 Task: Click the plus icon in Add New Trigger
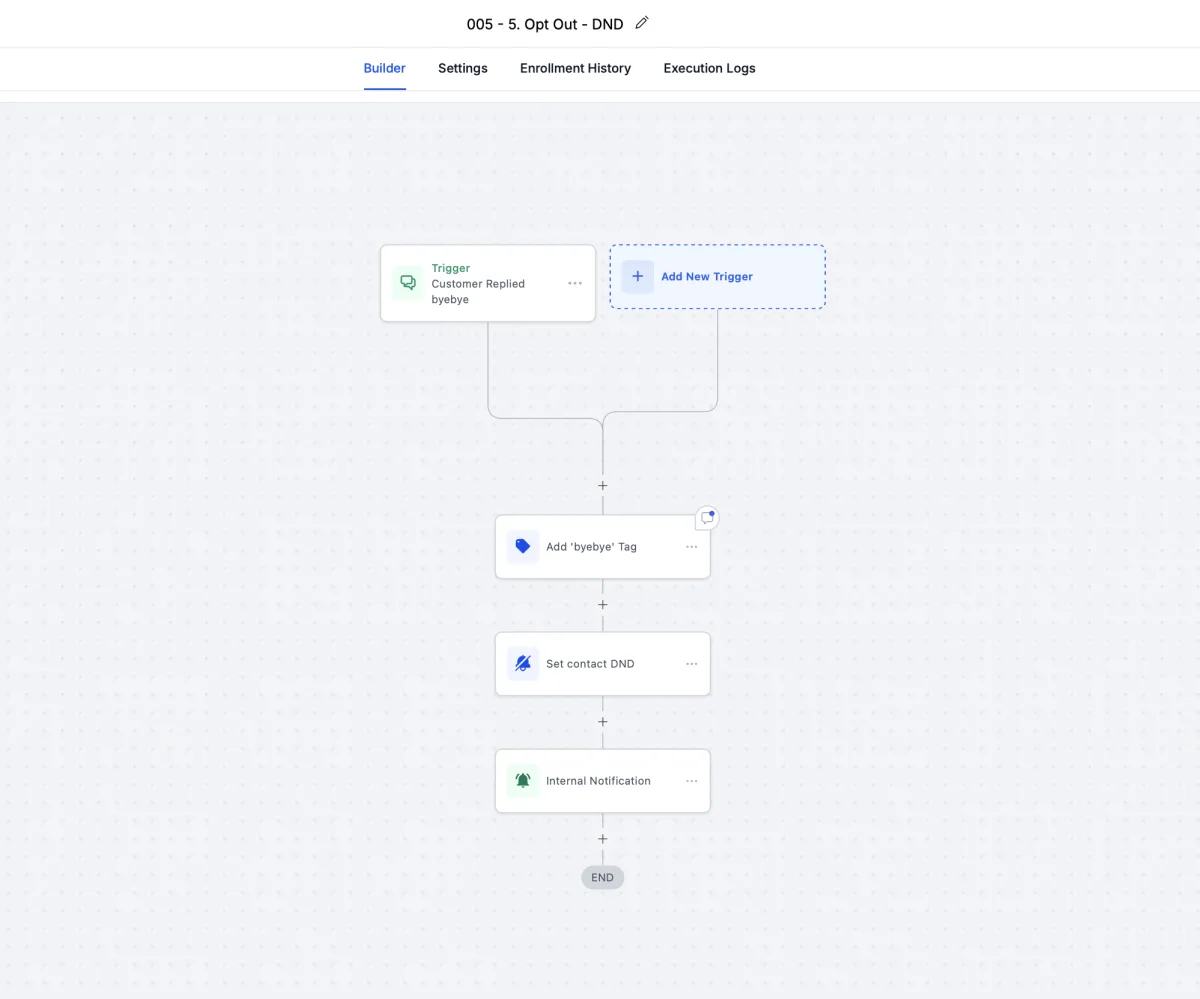[638, 276]
